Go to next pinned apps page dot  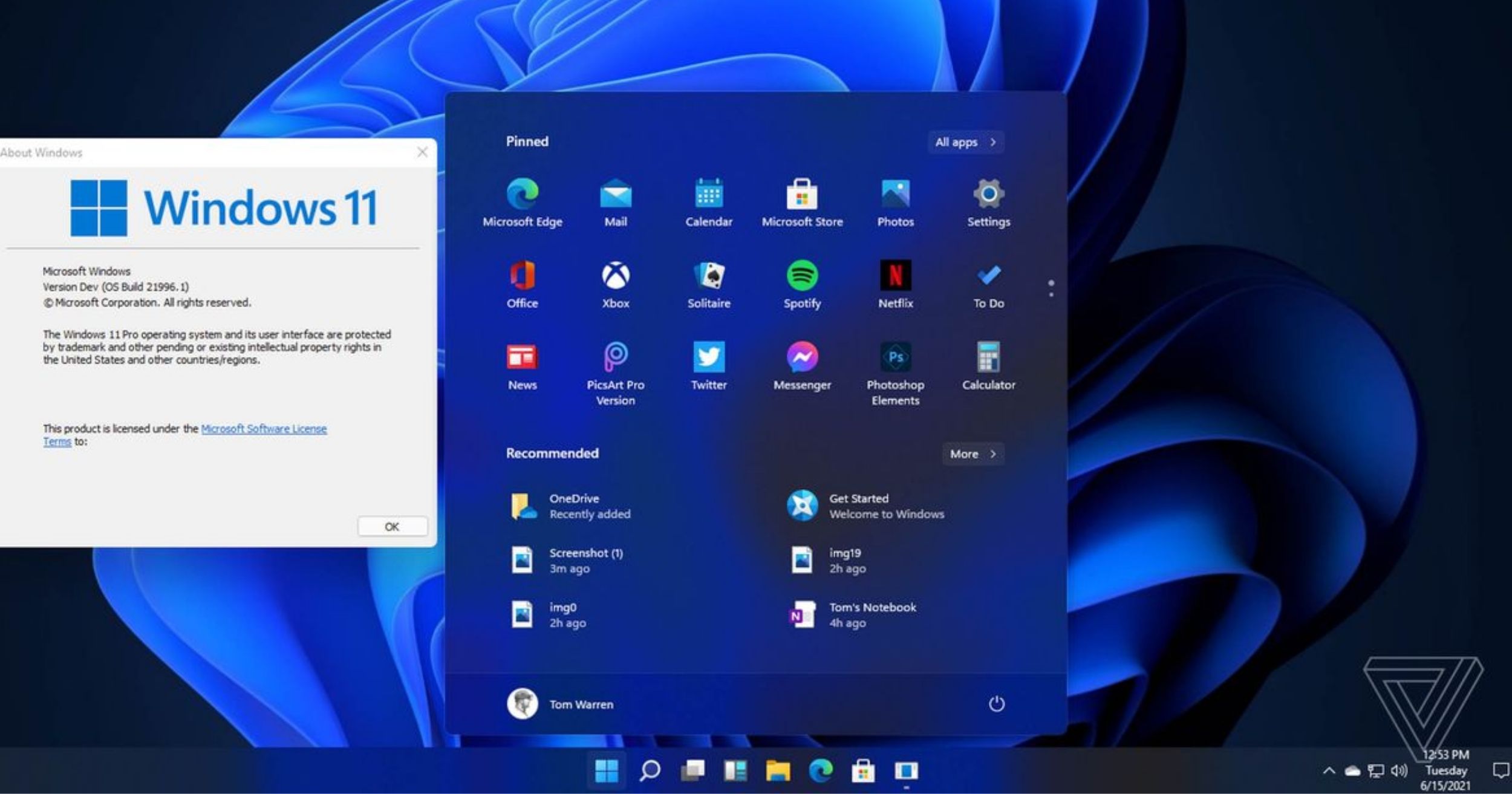pos(1051,294)
